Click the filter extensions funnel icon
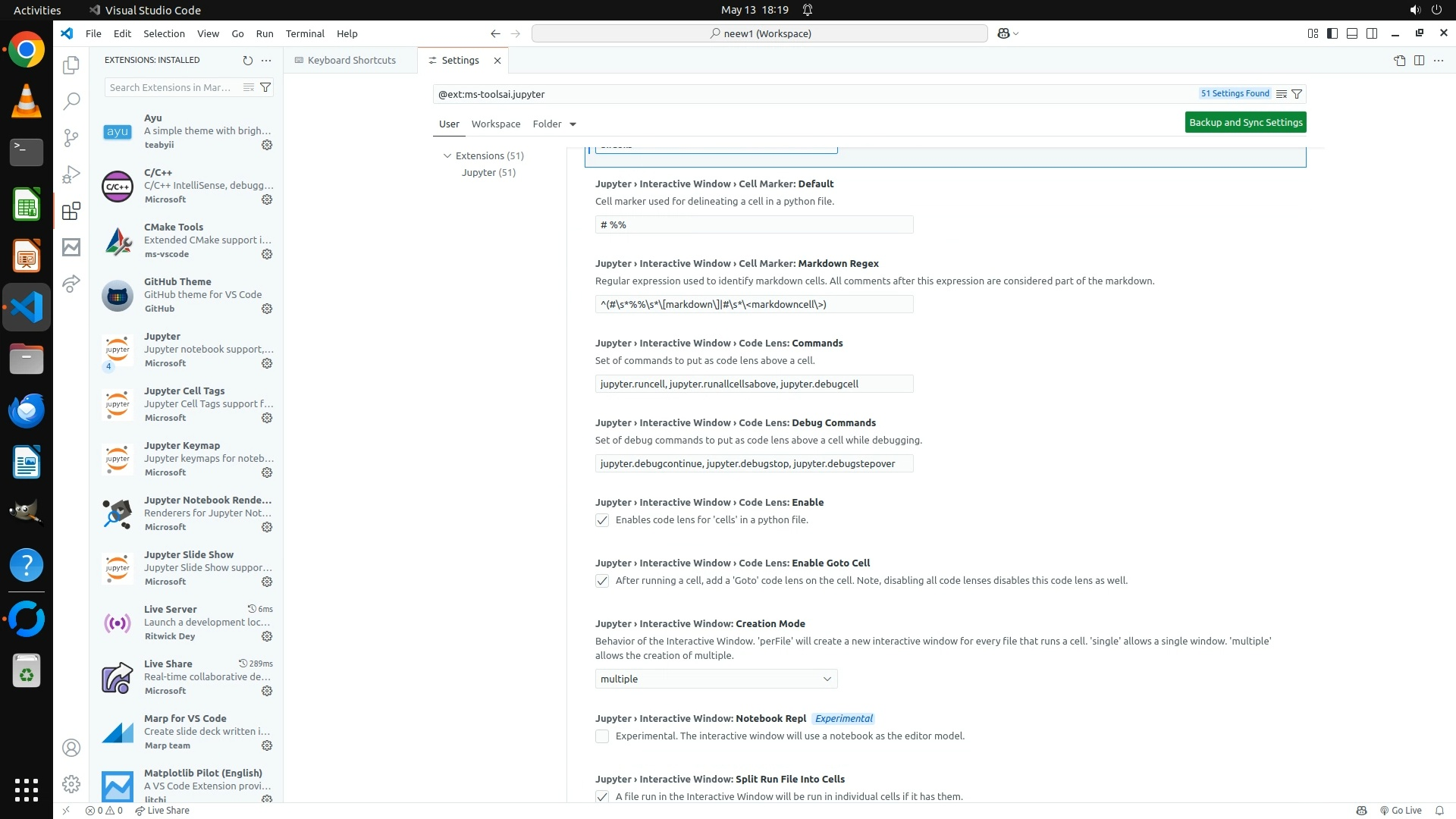Image resolution: width=1456 pixels, height=819 pixels. click(265, 87)
